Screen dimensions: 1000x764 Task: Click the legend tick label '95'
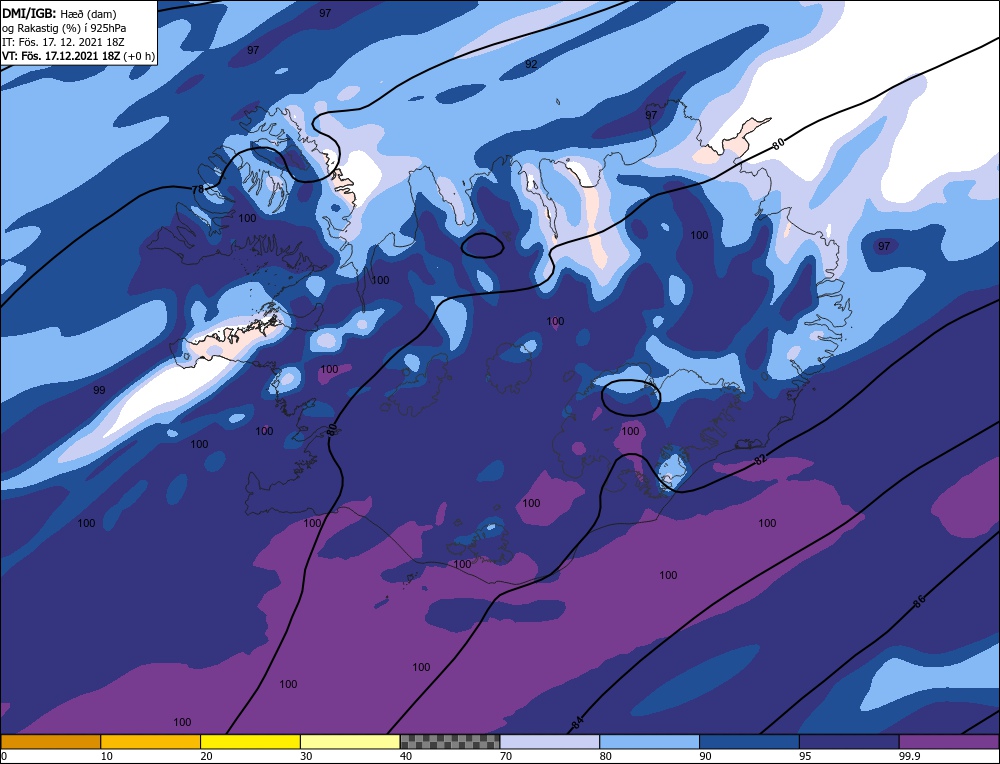(x=805, y=756)
